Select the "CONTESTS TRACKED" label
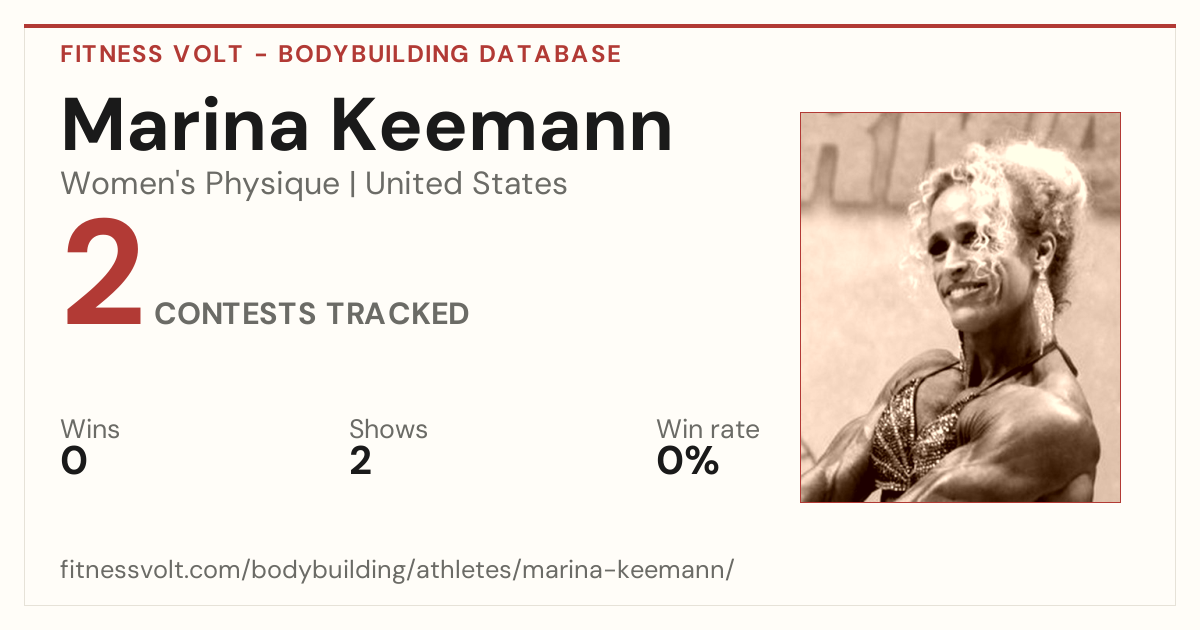The height and width of the screenshot is (630, 1200). coord(312,314)
